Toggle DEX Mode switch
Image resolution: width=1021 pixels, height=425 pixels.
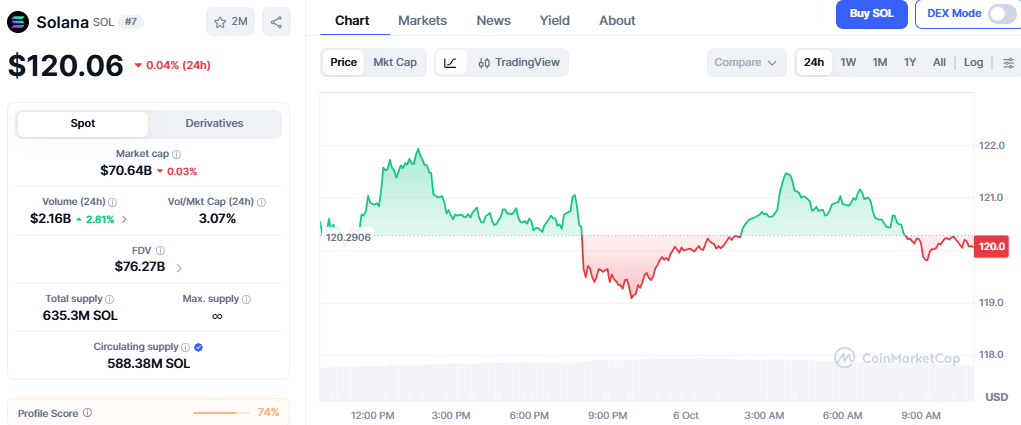click(x=1001, y=14)
